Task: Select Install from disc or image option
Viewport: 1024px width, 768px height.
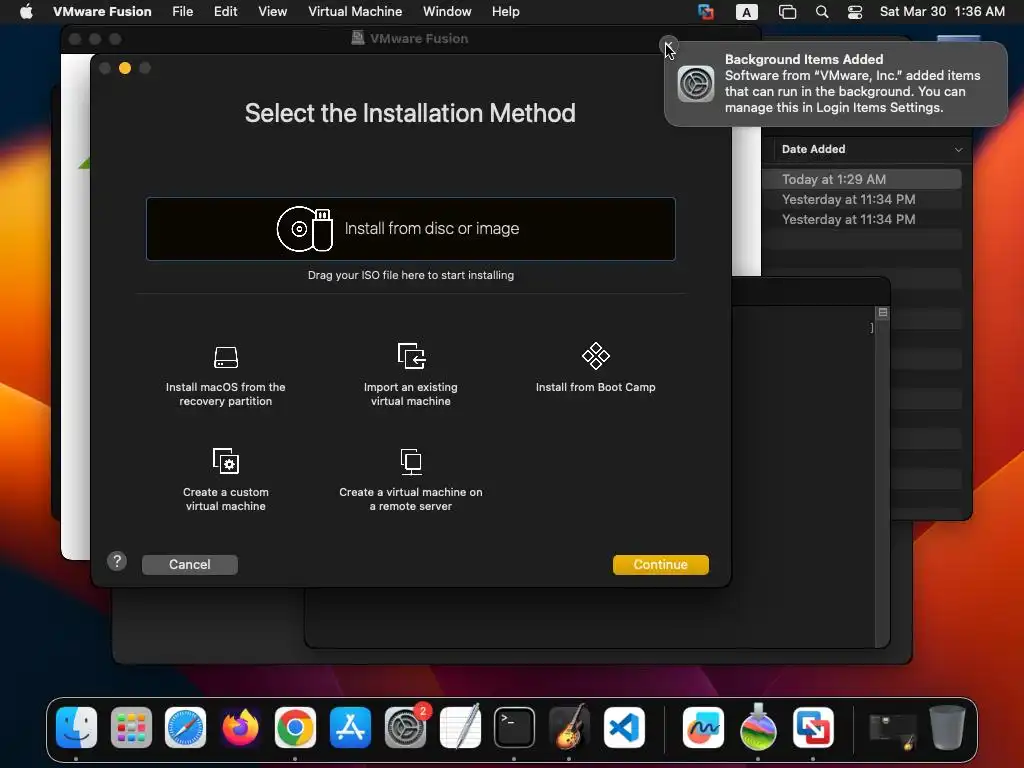Action: point(411,229)
